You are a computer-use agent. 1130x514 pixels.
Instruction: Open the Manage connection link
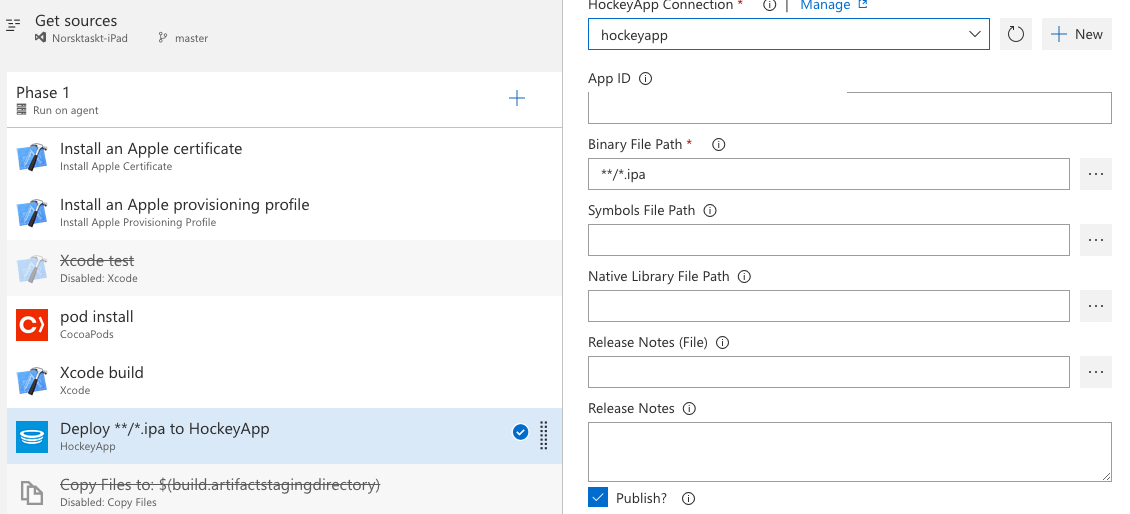(x=833, y=5)
